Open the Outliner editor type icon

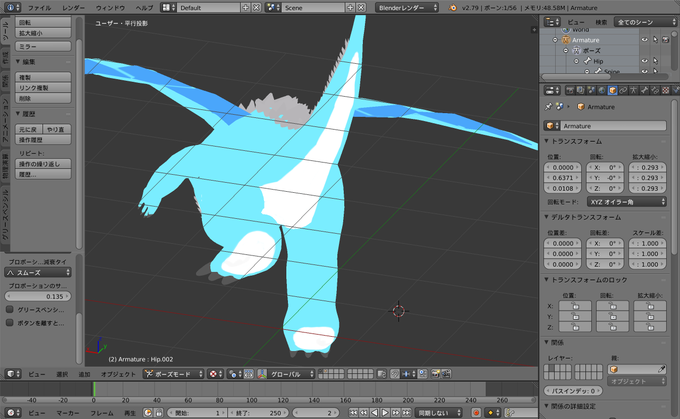[552, 22]
